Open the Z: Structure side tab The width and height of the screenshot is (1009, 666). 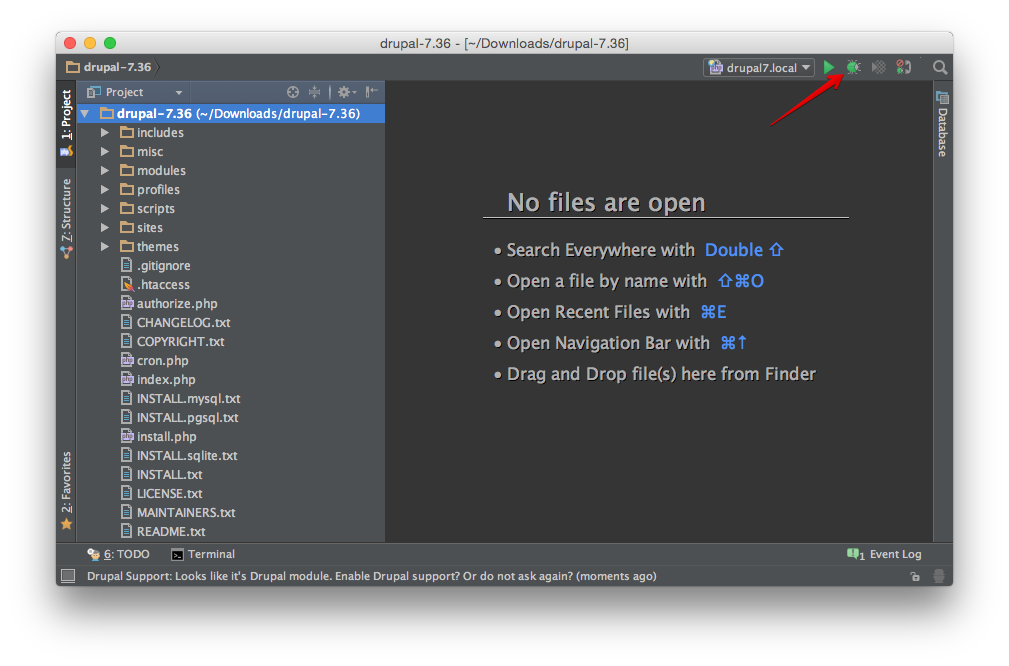tap(66, 219)
